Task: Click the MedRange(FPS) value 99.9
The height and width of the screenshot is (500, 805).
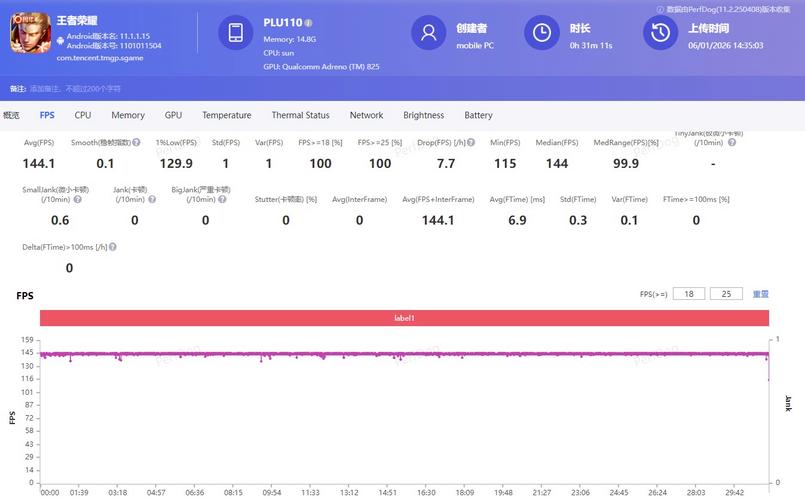Action: click(x=626, y=163)
